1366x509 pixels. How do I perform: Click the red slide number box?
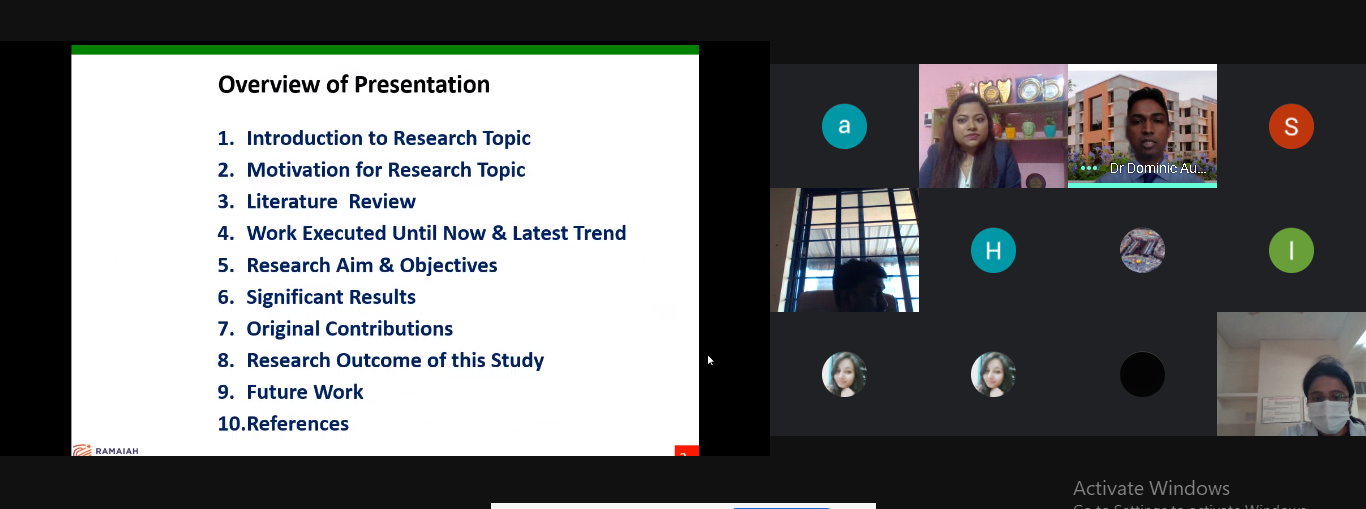click(686, 452)
